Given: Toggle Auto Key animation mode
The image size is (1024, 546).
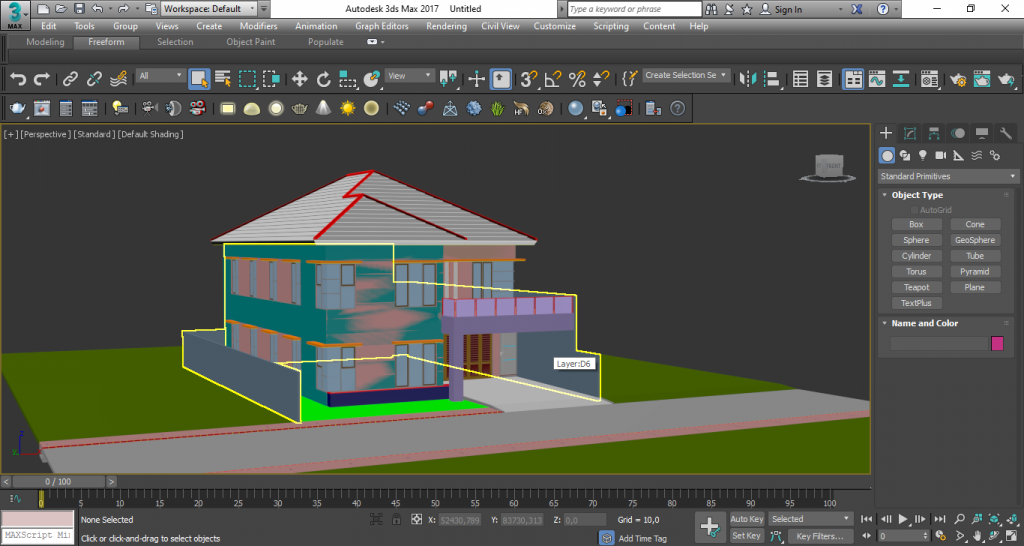Looking at the screenshot, I should [746, 519].
